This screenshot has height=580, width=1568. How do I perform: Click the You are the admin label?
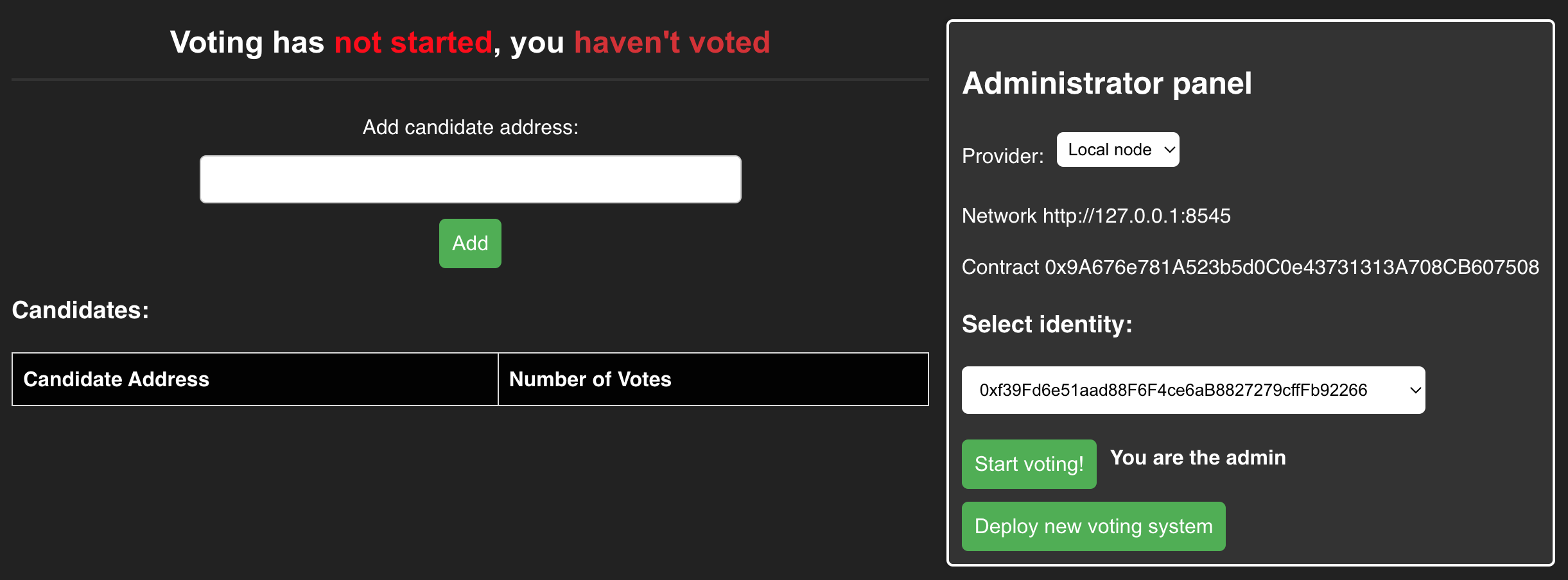click(1198, 457)
